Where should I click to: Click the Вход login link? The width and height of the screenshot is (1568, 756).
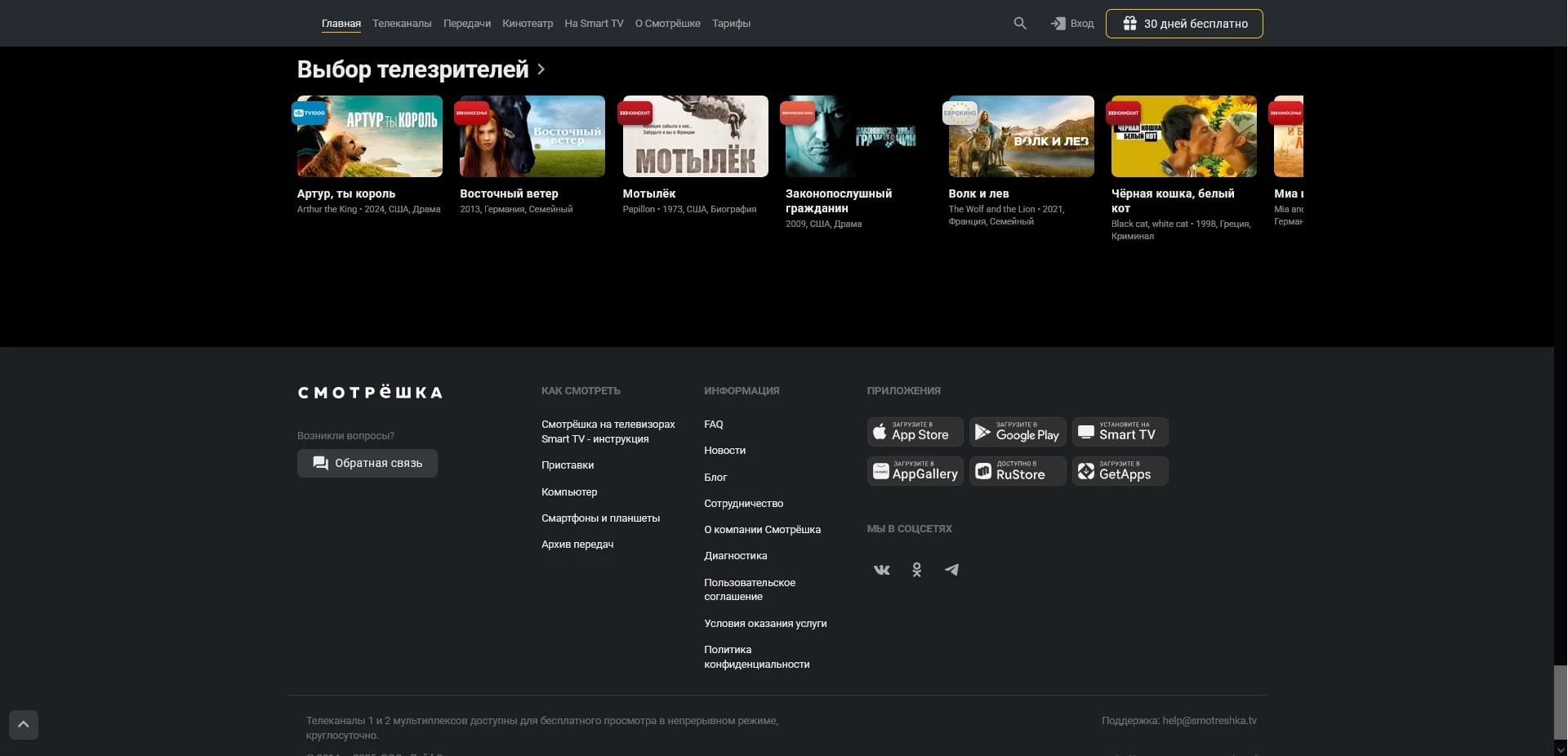coord(1072,24)
